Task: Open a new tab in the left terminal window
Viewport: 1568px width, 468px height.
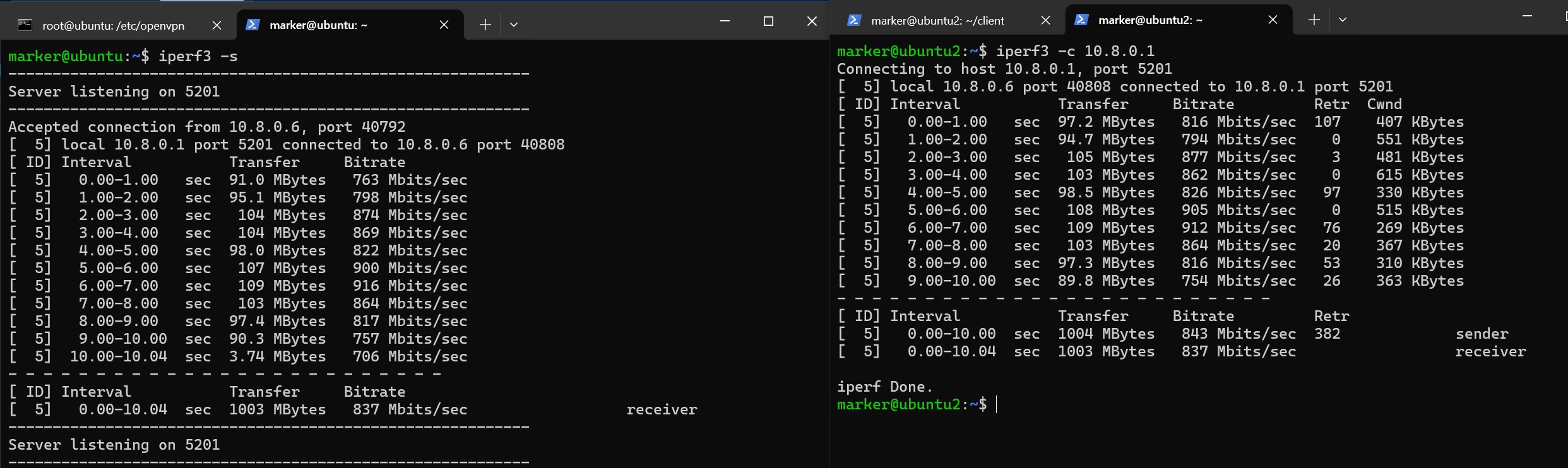Action: pos(485,25)
